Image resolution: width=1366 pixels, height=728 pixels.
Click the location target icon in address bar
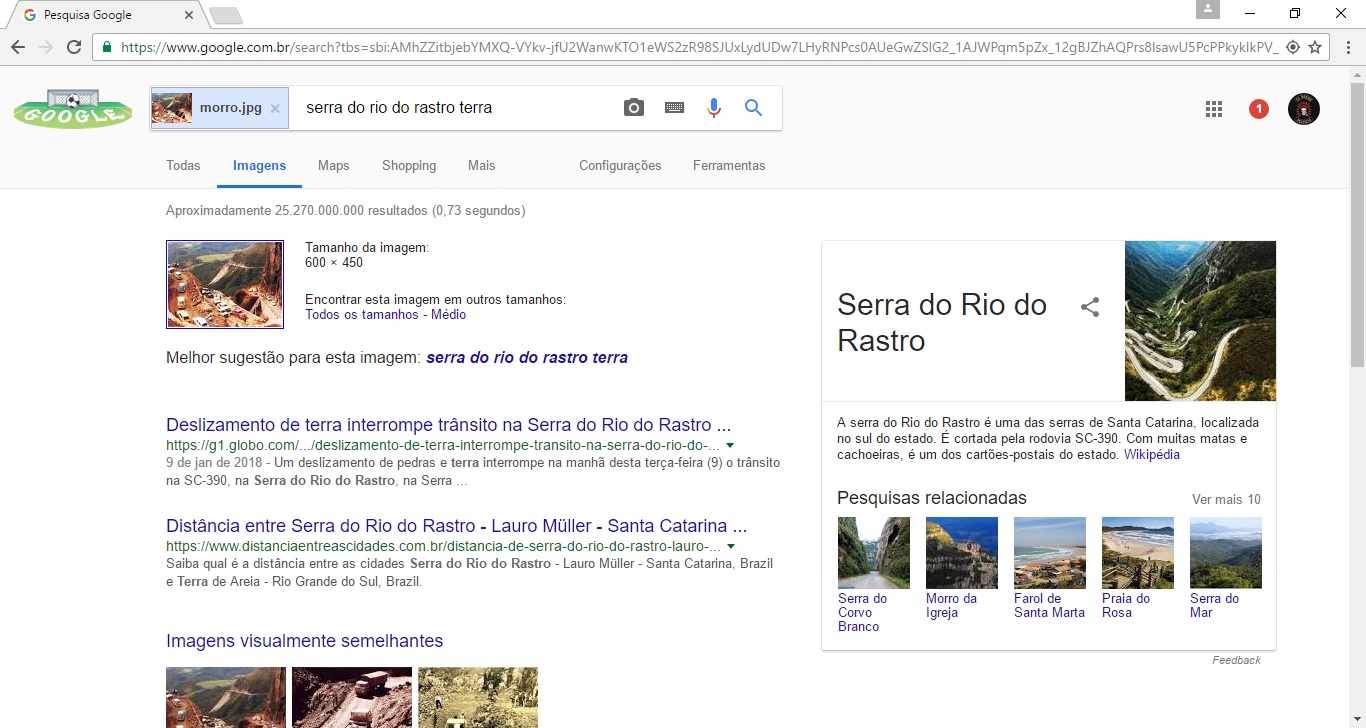click(1292, 47)
